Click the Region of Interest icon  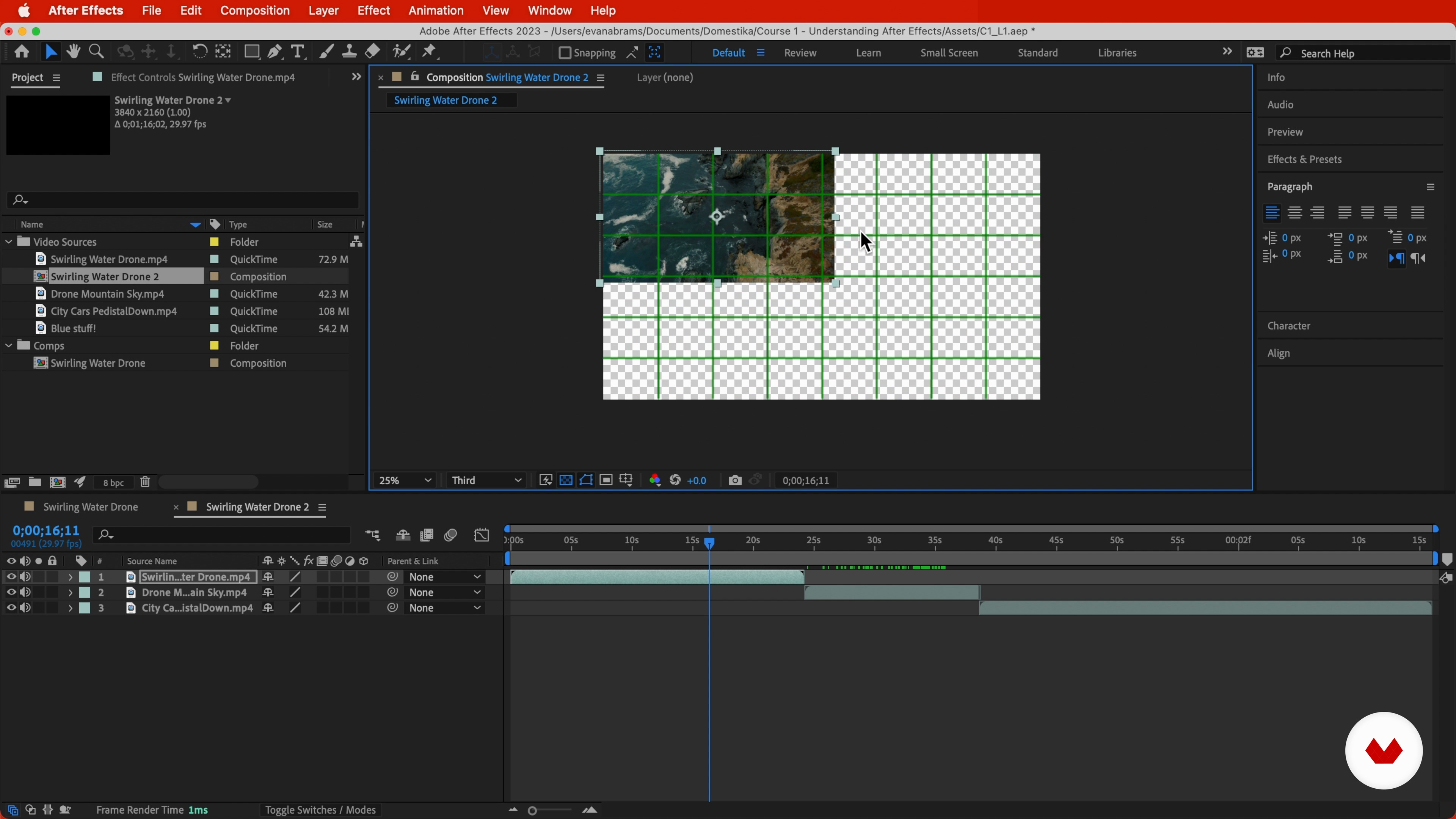(x=606, y=480)
